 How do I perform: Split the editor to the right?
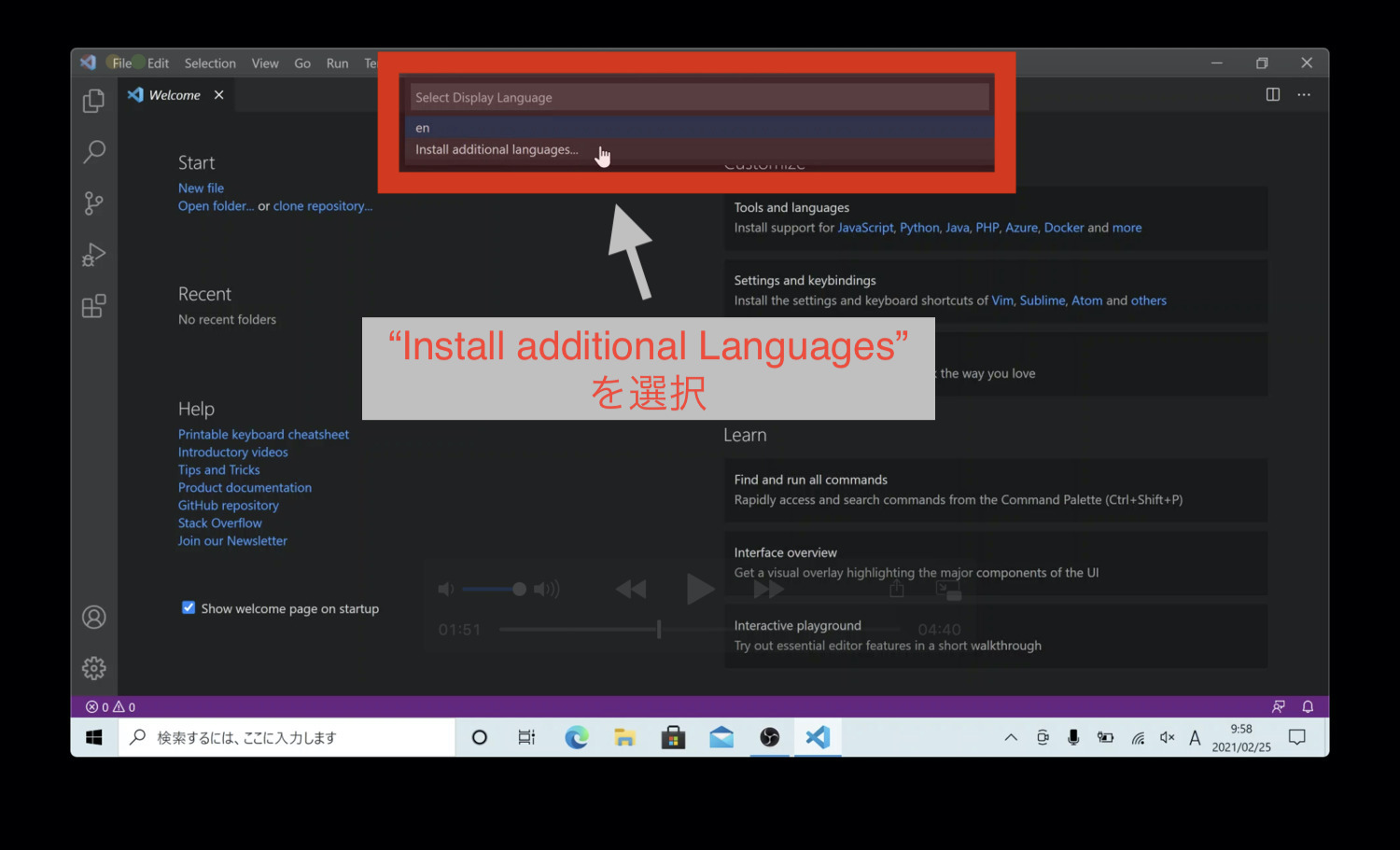1272,94
